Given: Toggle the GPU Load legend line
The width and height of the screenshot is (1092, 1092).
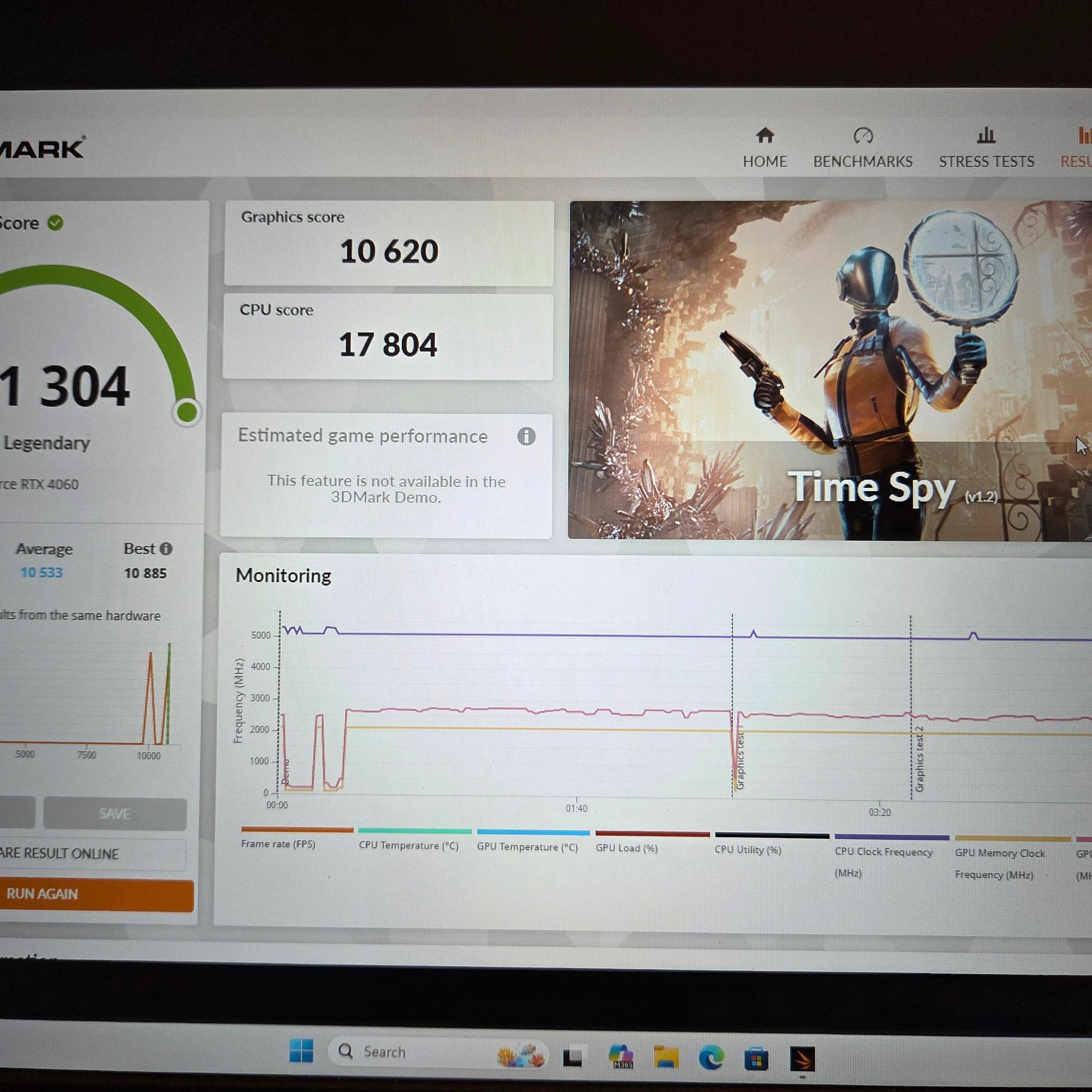Looking at the screenshot, I should pos(652,841).
